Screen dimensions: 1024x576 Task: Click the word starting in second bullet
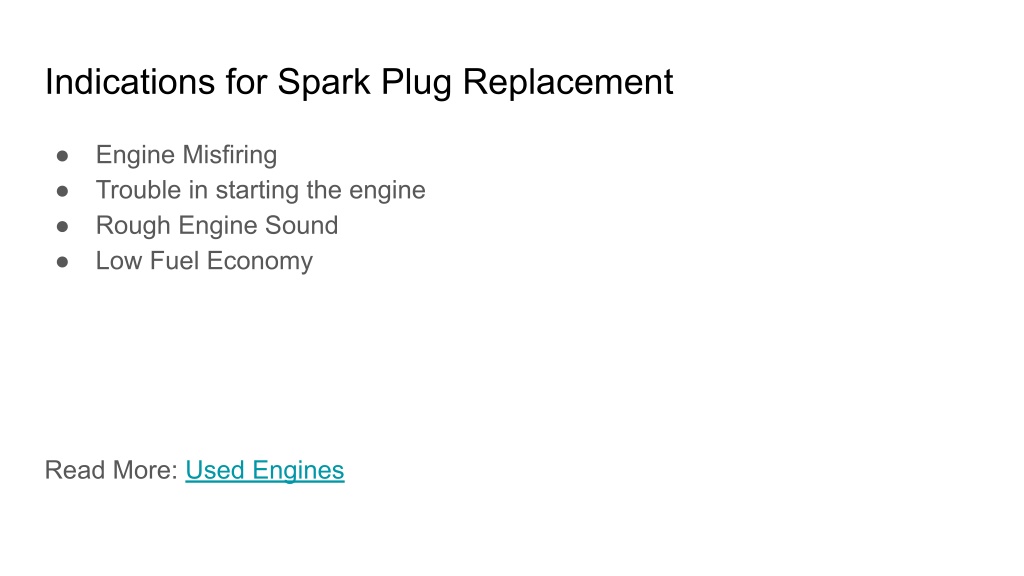pos(257,191)
